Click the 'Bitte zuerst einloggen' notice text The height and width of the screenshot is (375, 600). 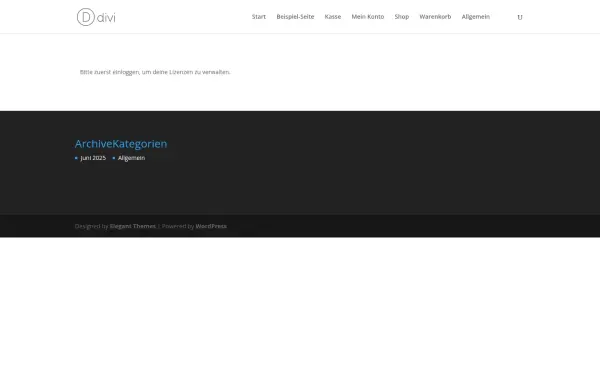click(x=155, y=72)
